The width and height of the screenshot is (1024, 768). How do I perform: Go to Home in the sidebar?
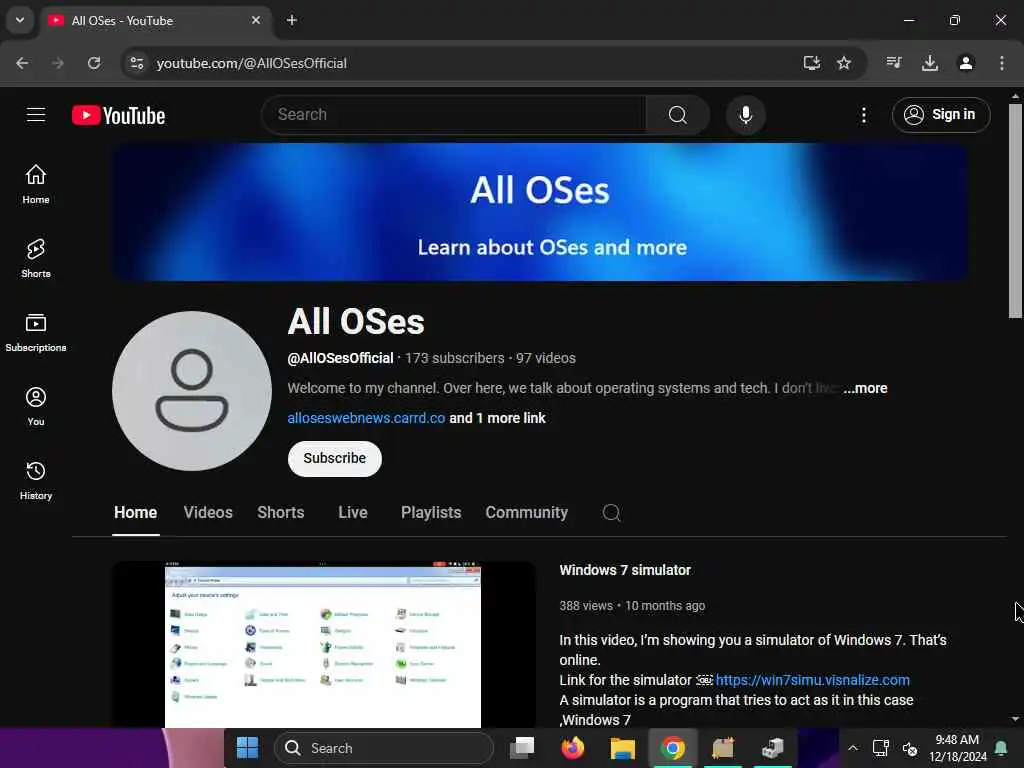36,184
